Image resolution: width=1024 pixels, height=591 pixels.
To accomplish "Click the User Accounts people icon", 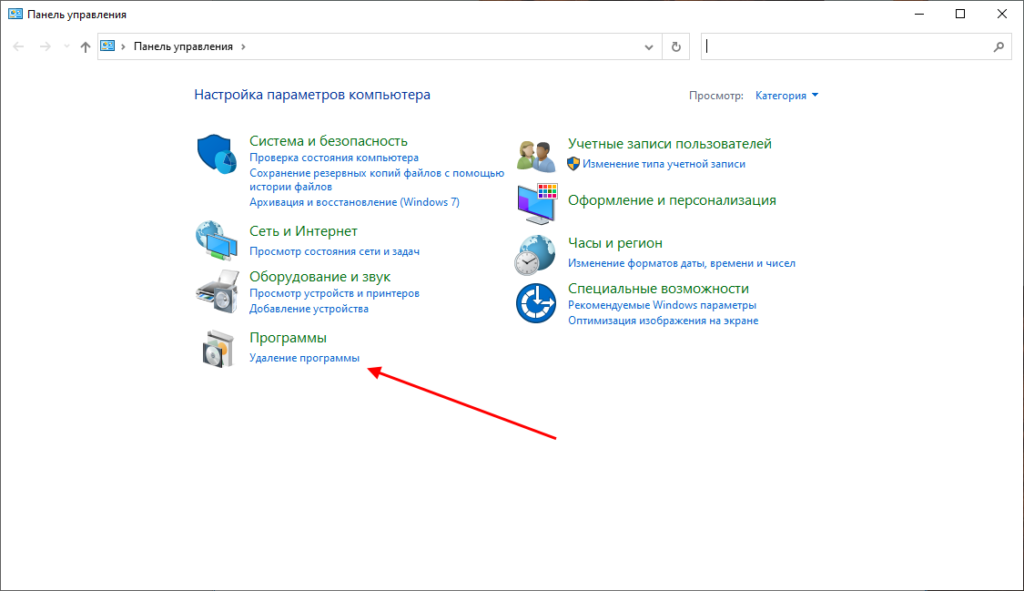I will (536, 154).
